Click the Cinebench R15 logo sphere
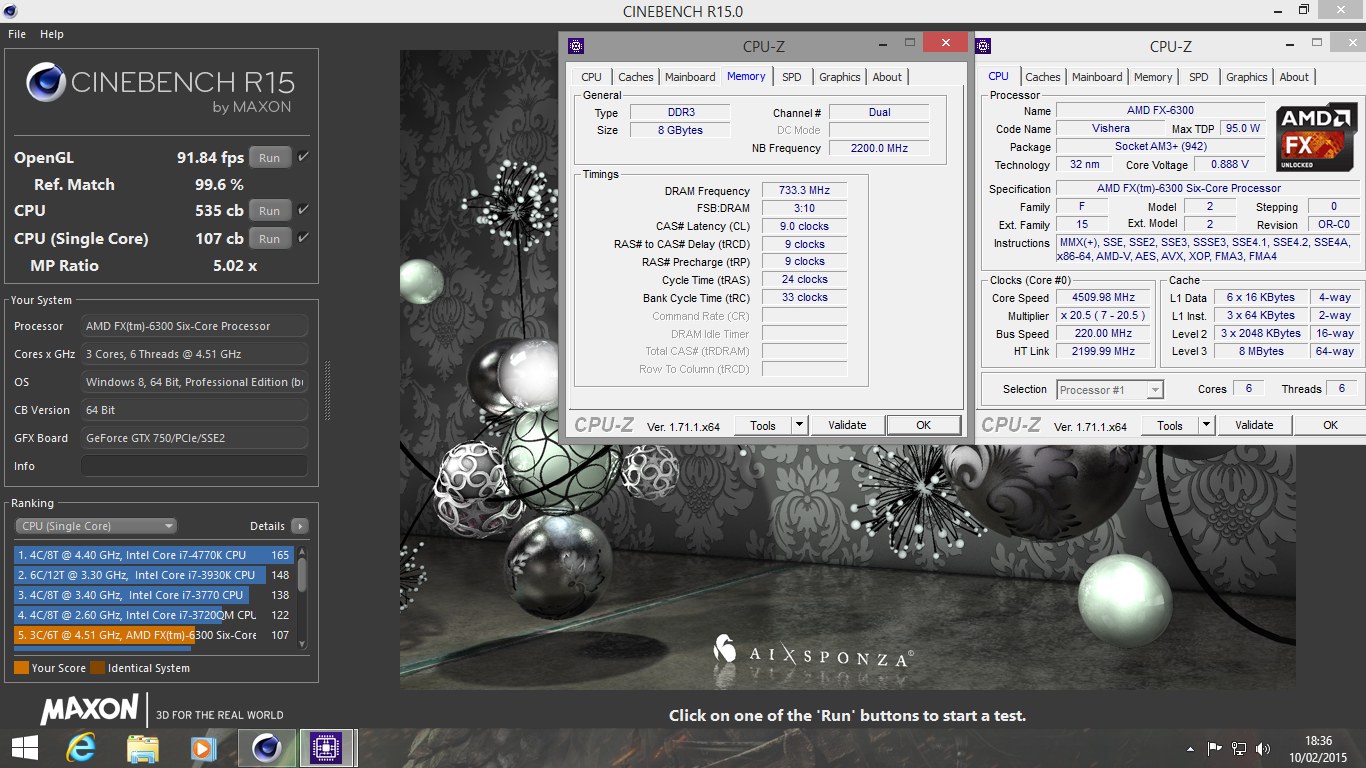Screen dimensions: 1366x768 point(46,84)
